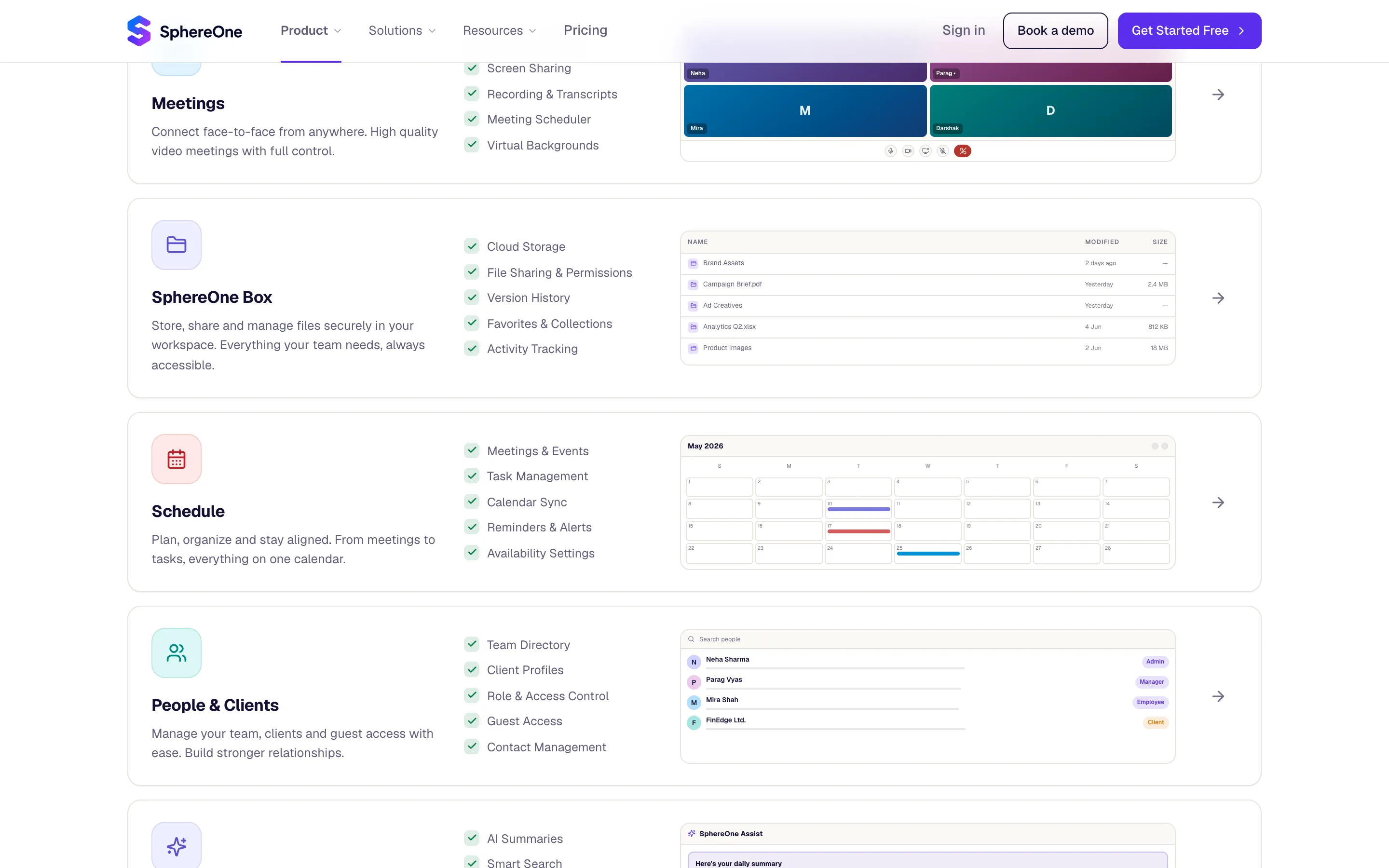
Task: Click the checkmark beside Cloud Storage
Action: pos(472,246)
